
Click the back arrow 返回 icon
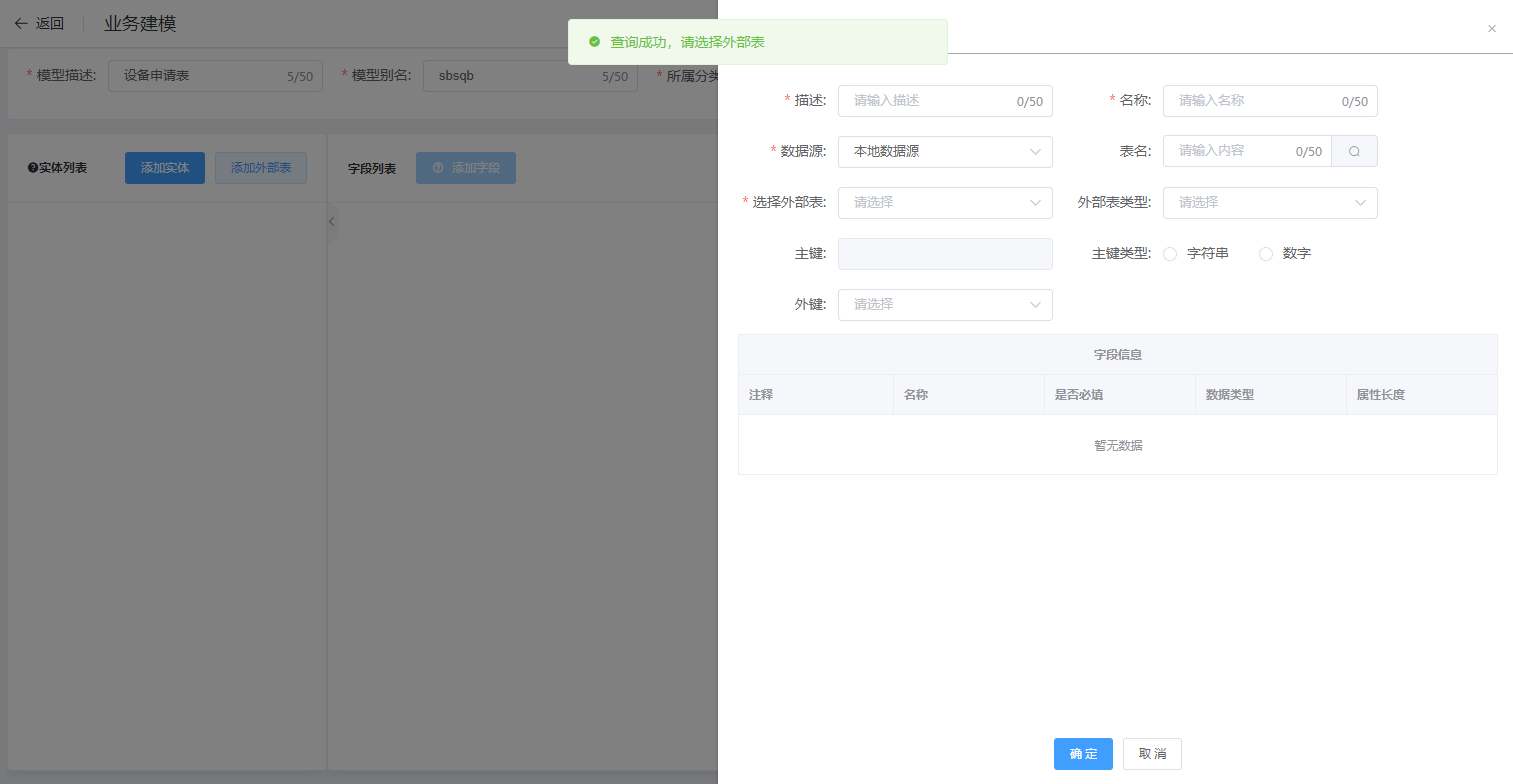pos(21,24)
